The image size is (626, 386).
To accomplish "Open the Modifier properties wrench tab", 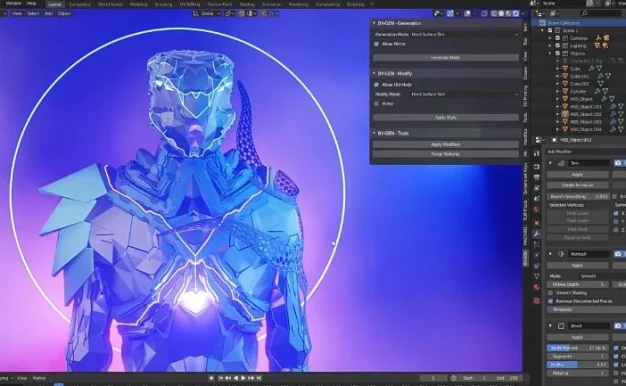I will coord(537,234).
